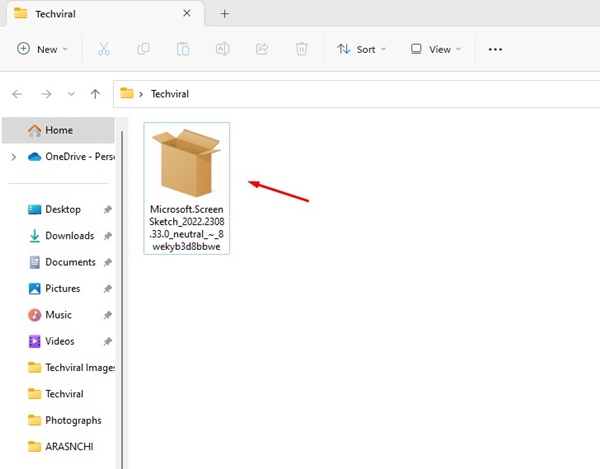Click the Copy icon in toolbar

(x=143, y=49)
